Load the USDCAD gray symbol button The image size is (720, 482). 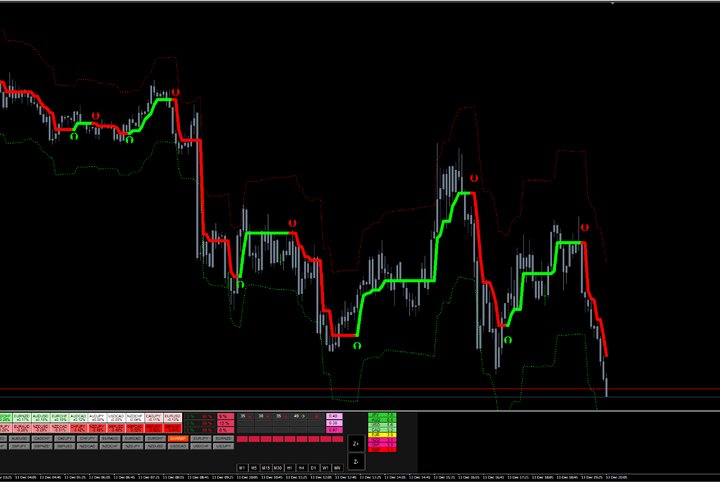(178, 446)
